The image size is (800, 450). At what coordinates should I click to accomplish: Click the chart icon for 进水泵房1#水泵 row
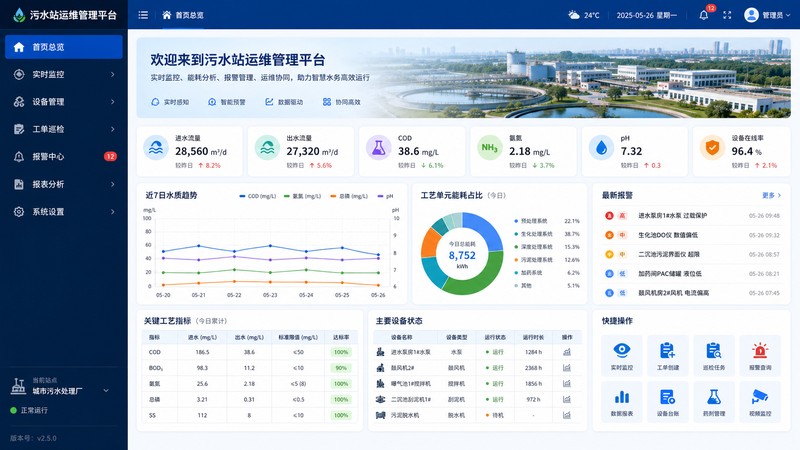tap(567, 352)
